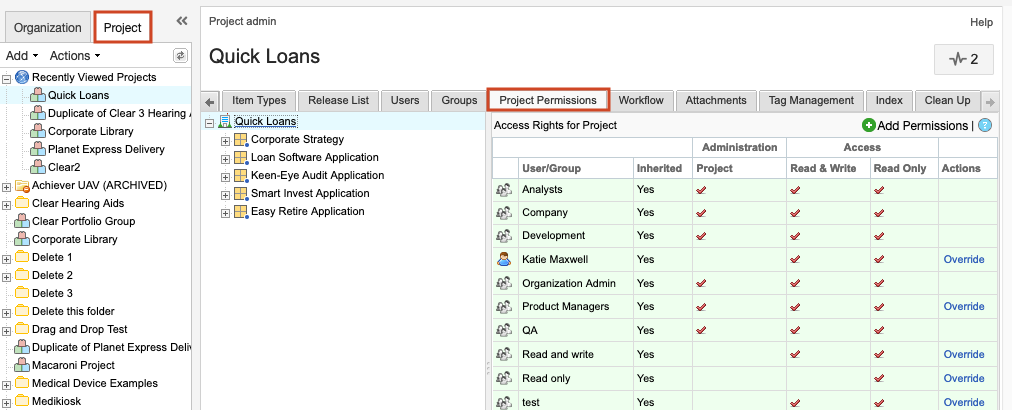Collapse the left panel with double-chevron icon
The image size is (1012, 410).
181,21
